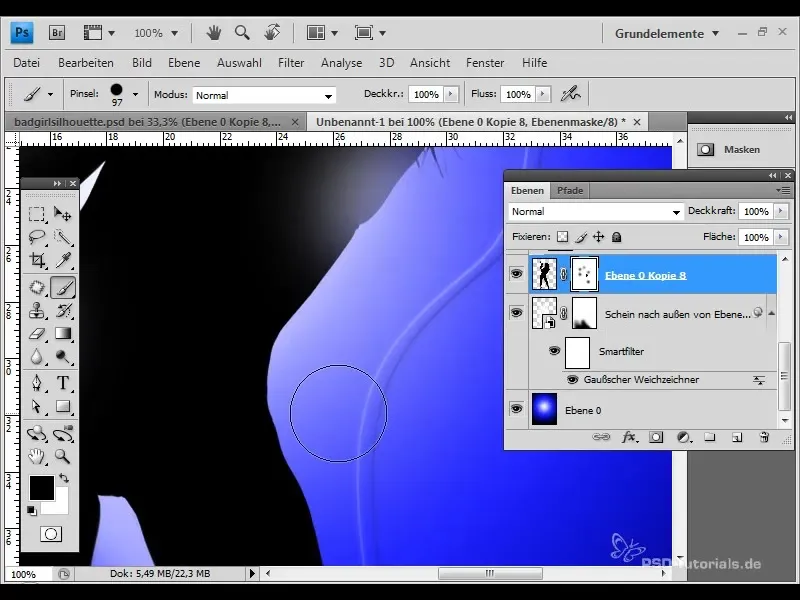The image size is (800, 600).
Task: Open the Filter menu
Action: pyautogui.click(x=291, y=63)
